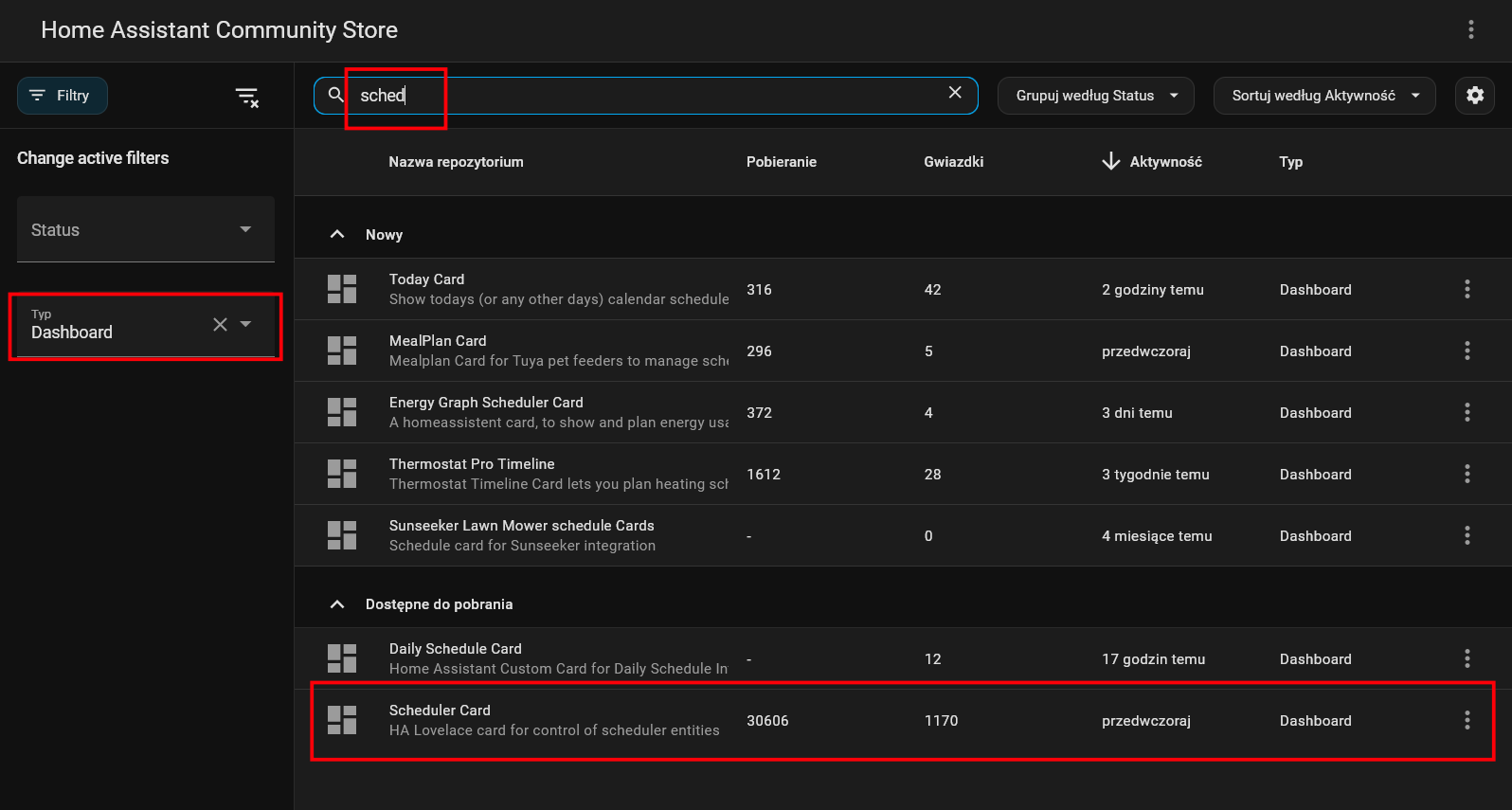The width and height of the screenshot is (1512, 810).
Task: Toggle the Filtry filter panel button
Action: (63, 96)
